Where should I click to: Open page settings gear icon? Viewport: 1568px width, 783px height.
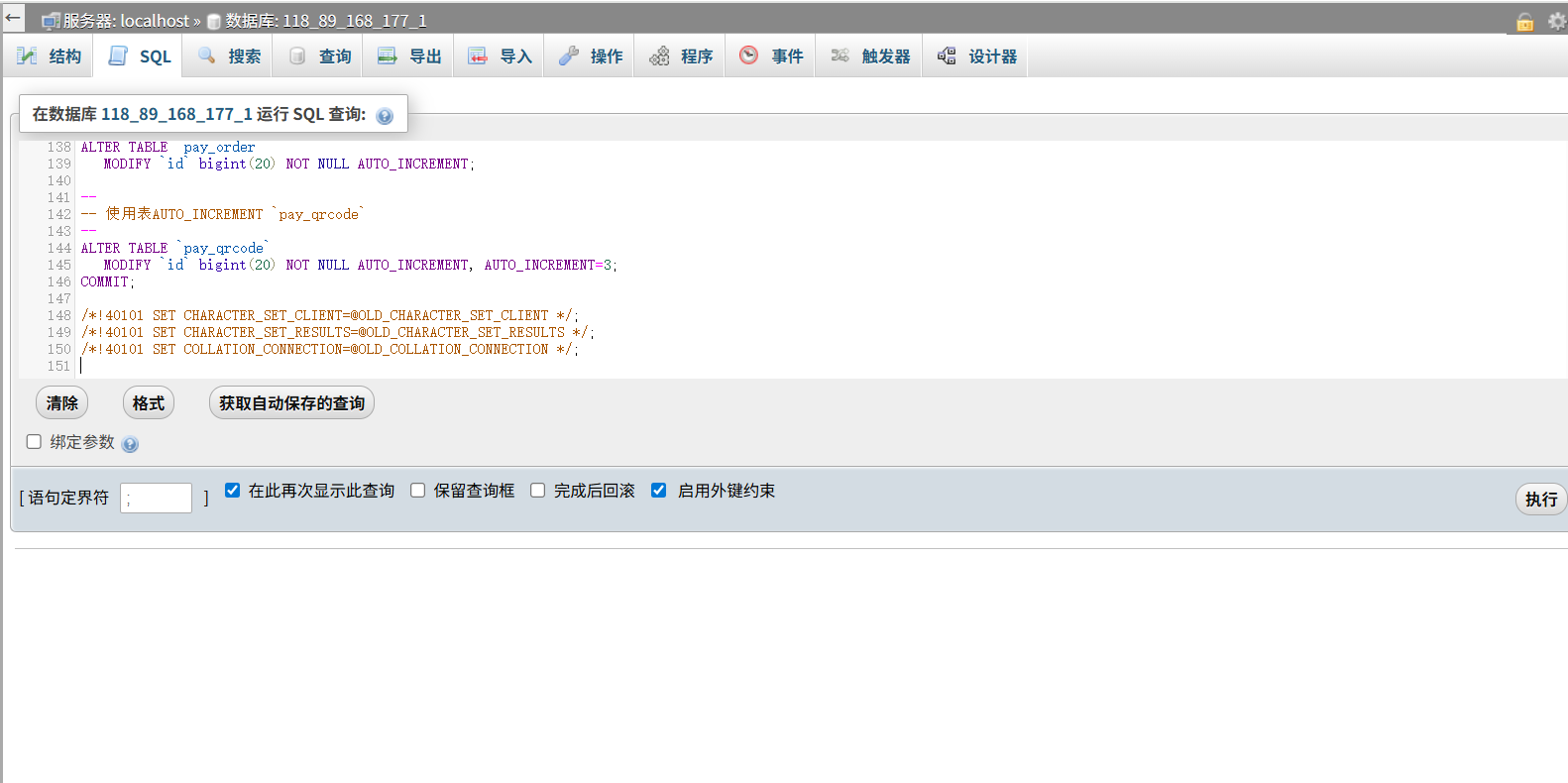click(1556, 21)
